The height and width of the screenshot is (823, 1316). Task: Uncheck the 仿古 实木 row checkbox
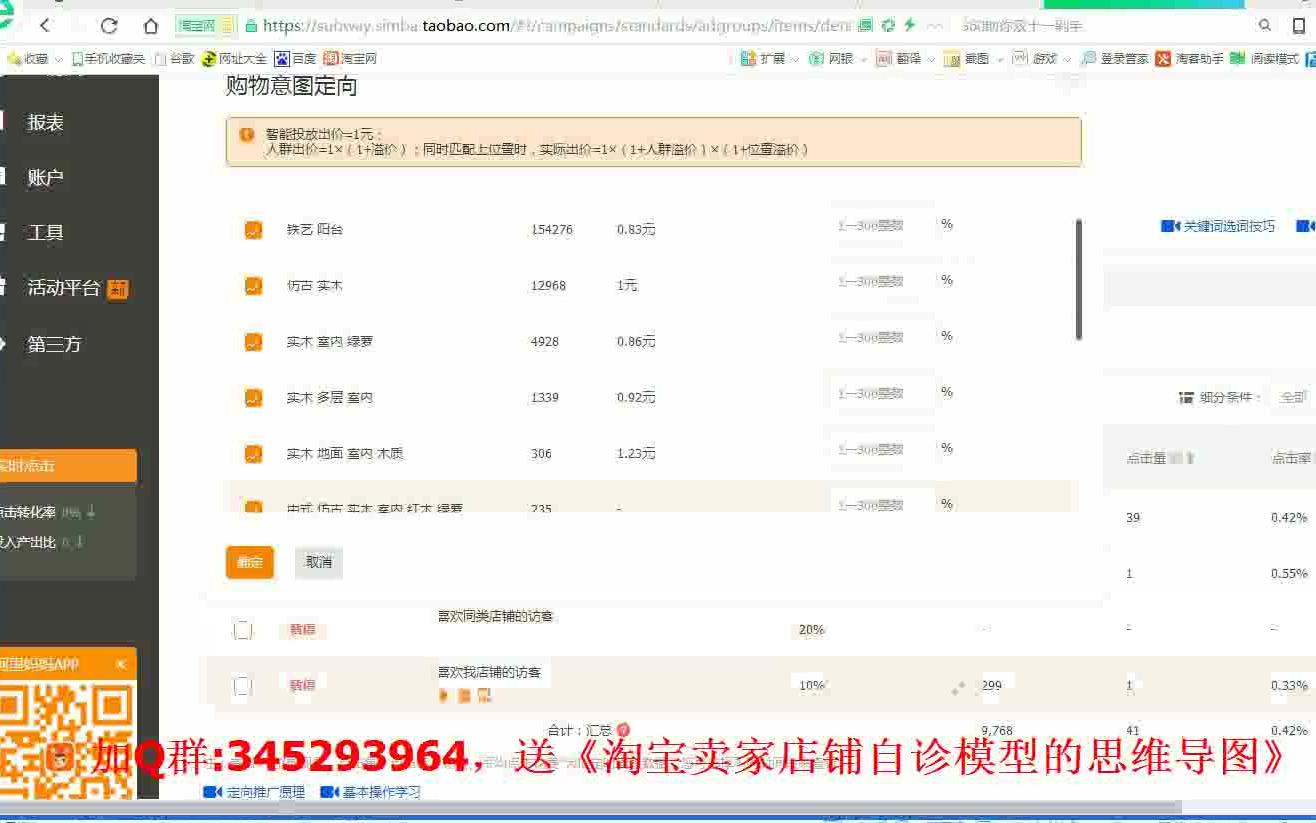pos(254,286)
